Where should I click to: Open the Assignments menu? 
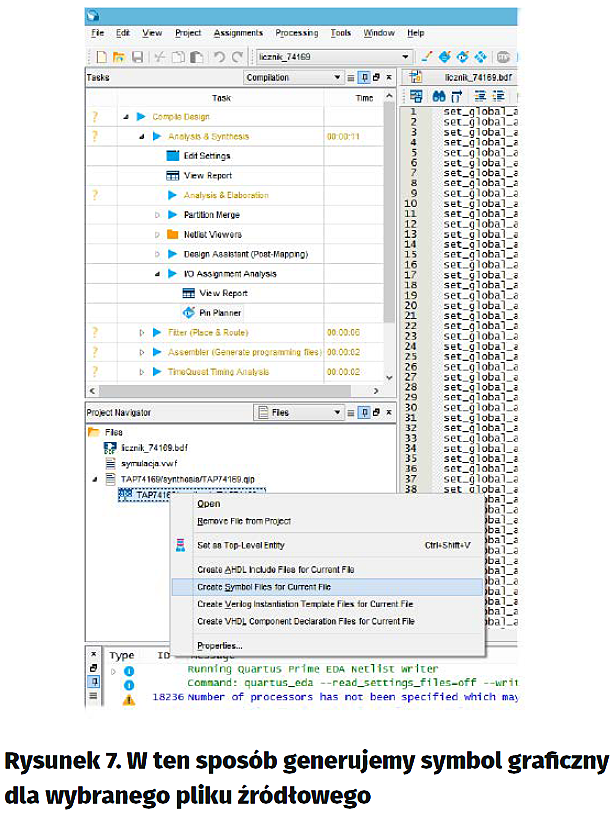(x=238, y=33)
